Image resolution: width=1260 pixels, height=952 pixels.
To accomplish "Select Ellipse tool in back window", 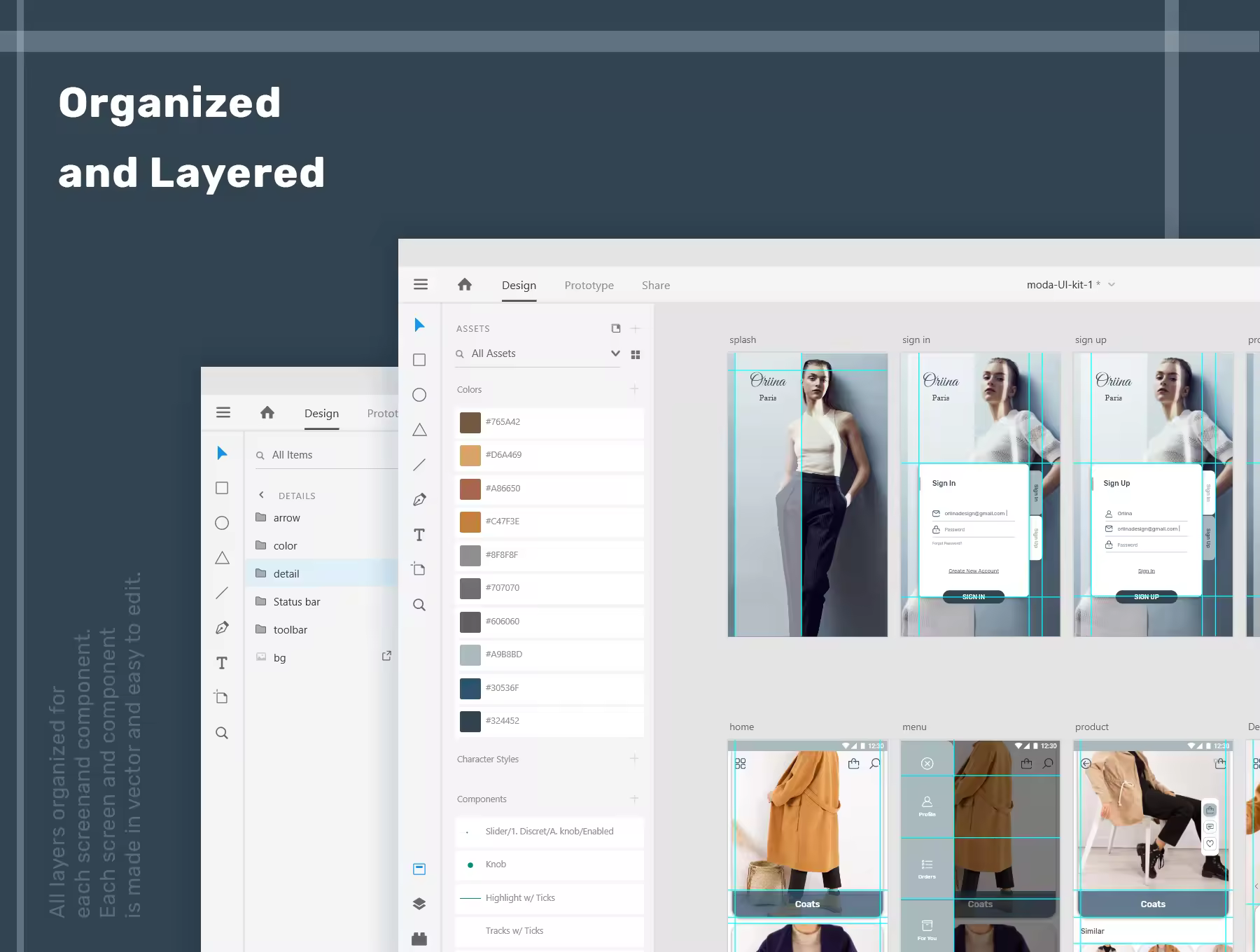I will (222, 523).
